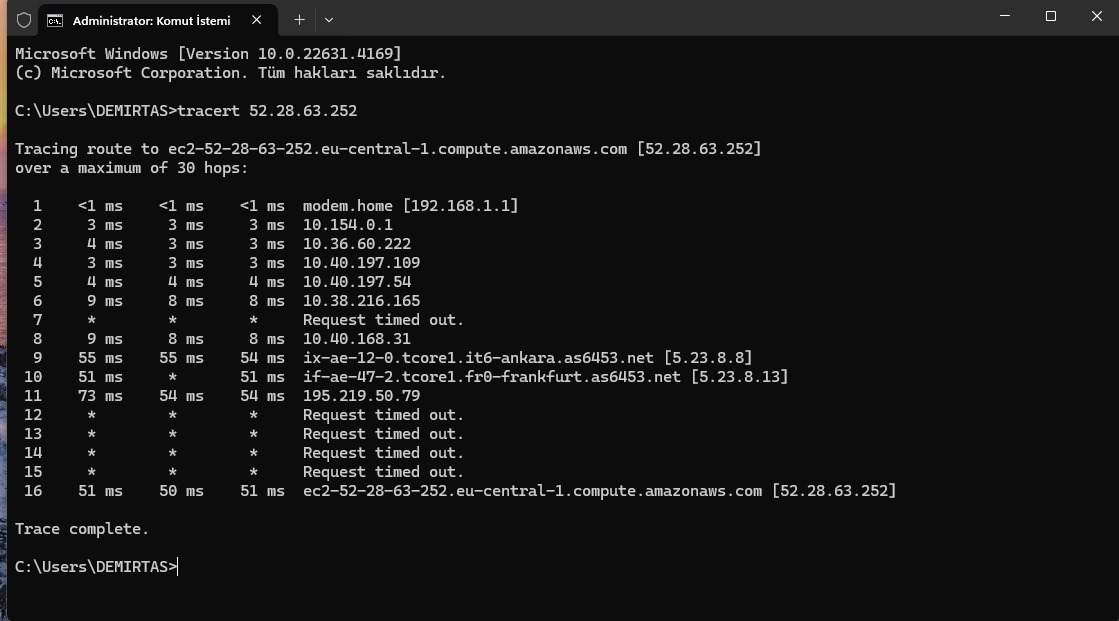Click the tracert 52.28.63.252 command text
The image size is (1119, 621).
tap(268, 111)
